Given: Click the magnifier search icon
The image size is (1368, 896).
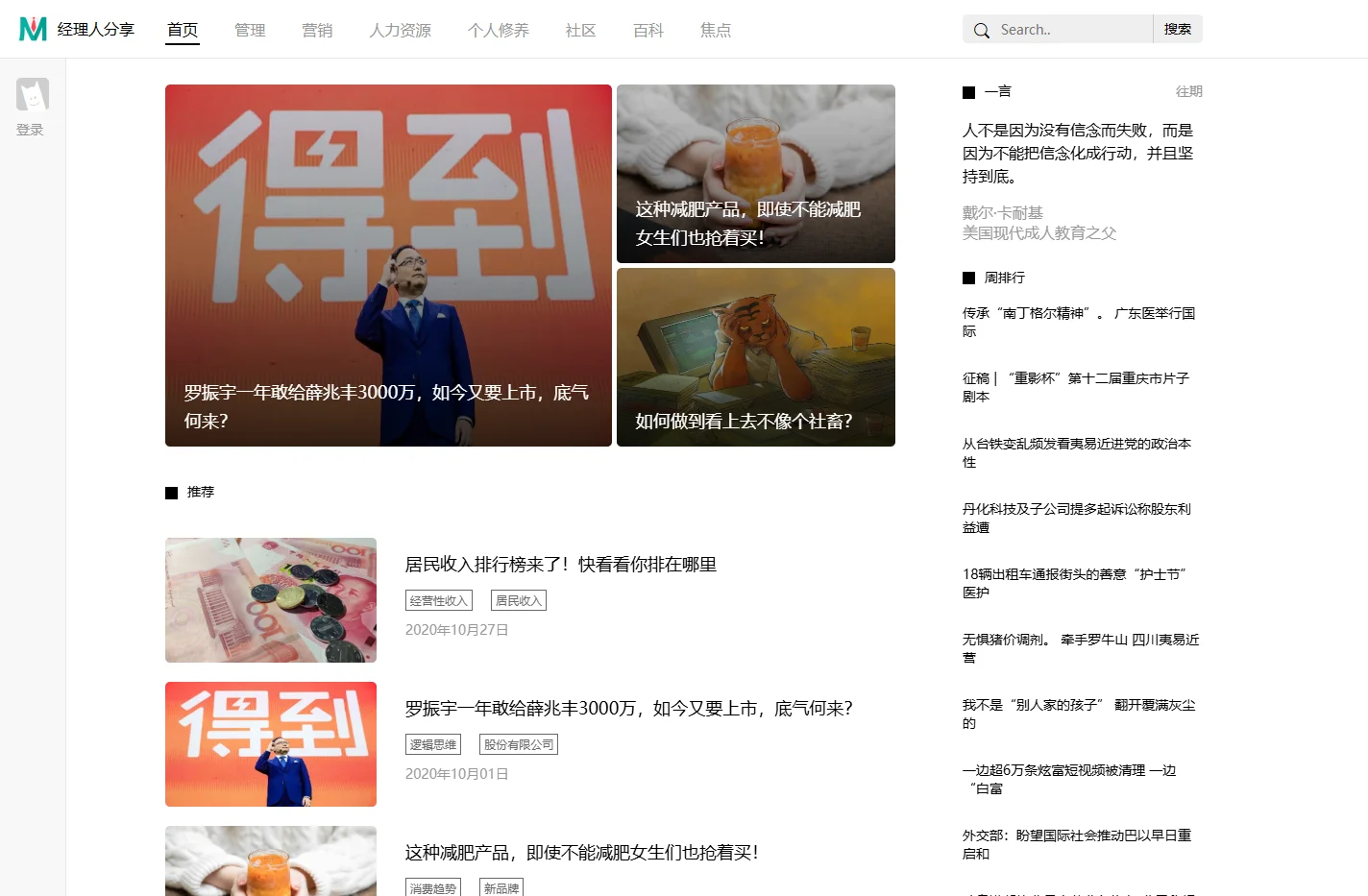Looking at the screenshot, I should [981, 30].
